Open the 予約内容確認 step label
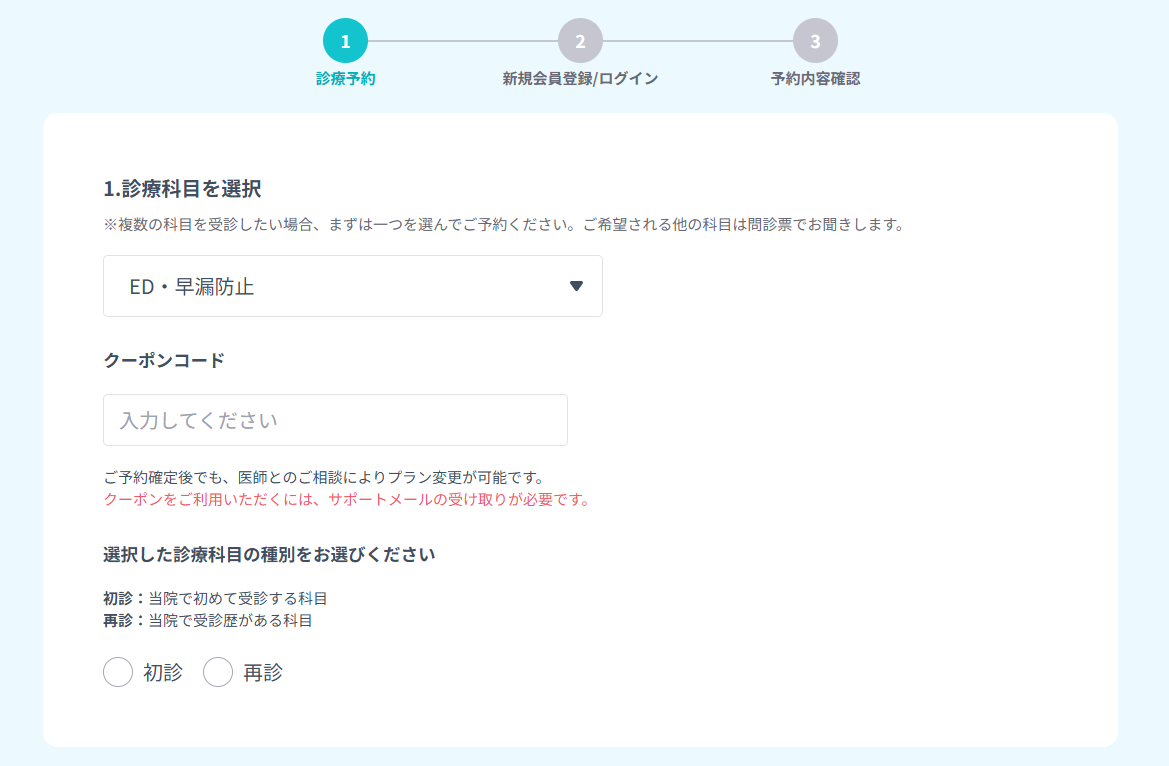Viewport: 1169px width, 766px height. 815,79
